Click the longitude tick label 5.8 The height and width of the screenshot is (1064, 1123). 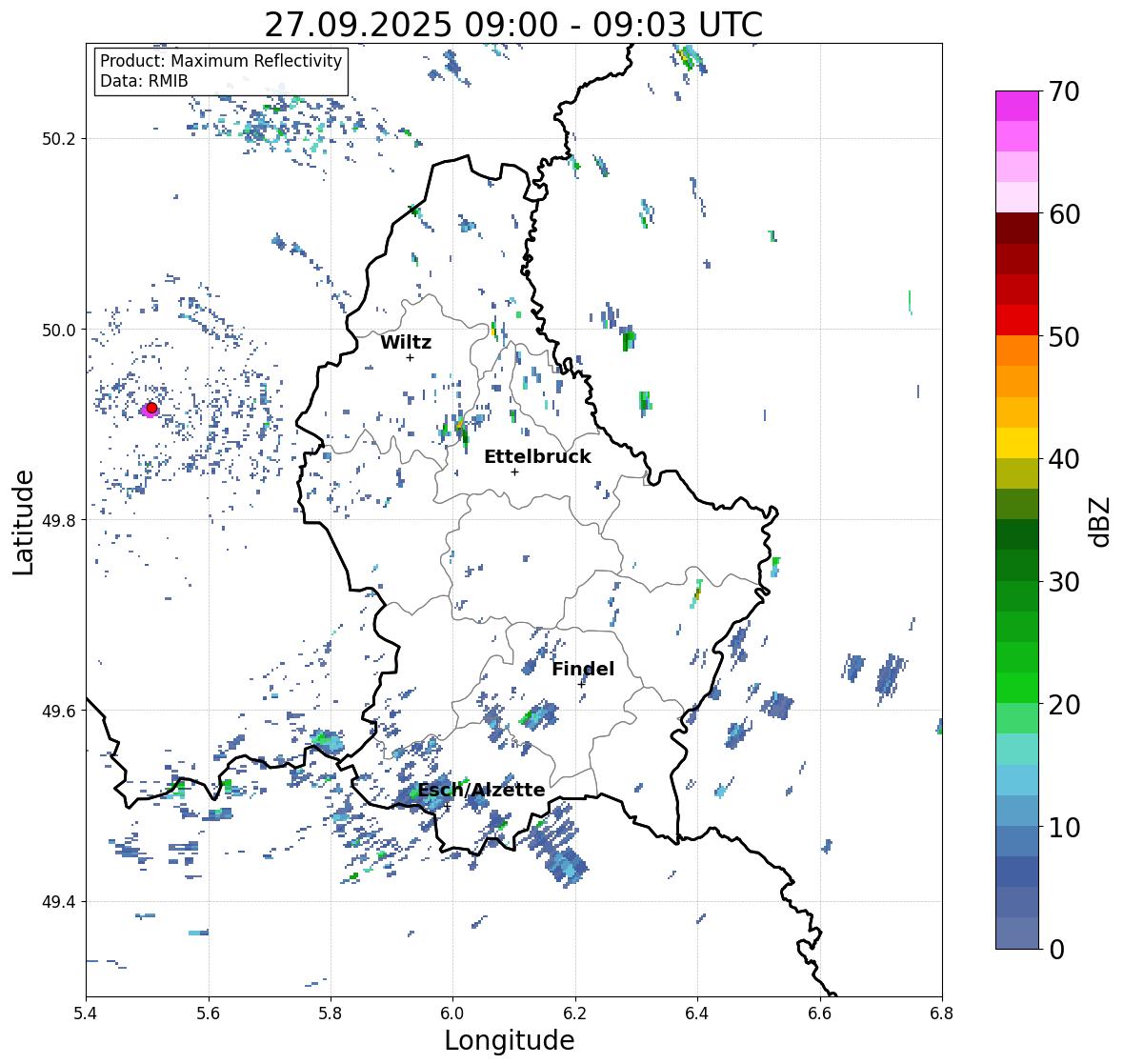pyautogui.click(x=331, y=1013)
